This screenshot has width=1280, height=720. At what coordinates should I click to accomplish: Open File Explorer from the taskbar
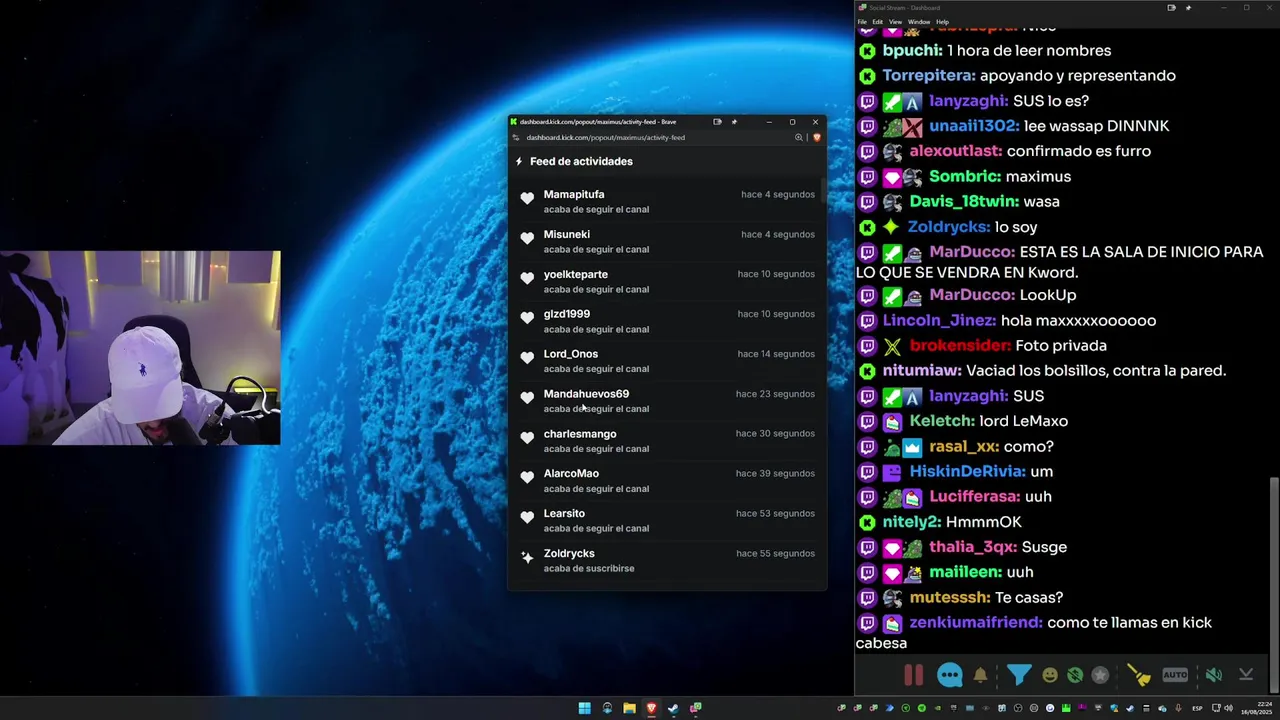[x=629, y=708]
